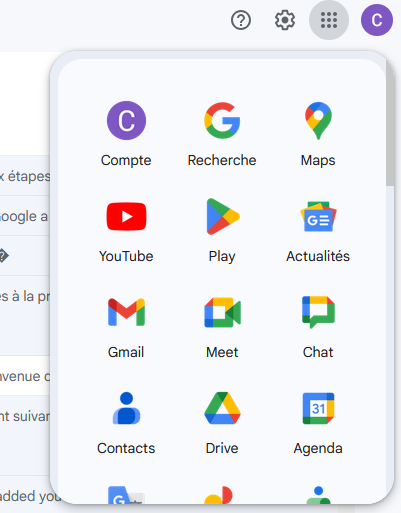The height and width of the screenshot is (513, 401).
Task: Click the apps panel vertical scrollbar
Action: pos(390,123)
